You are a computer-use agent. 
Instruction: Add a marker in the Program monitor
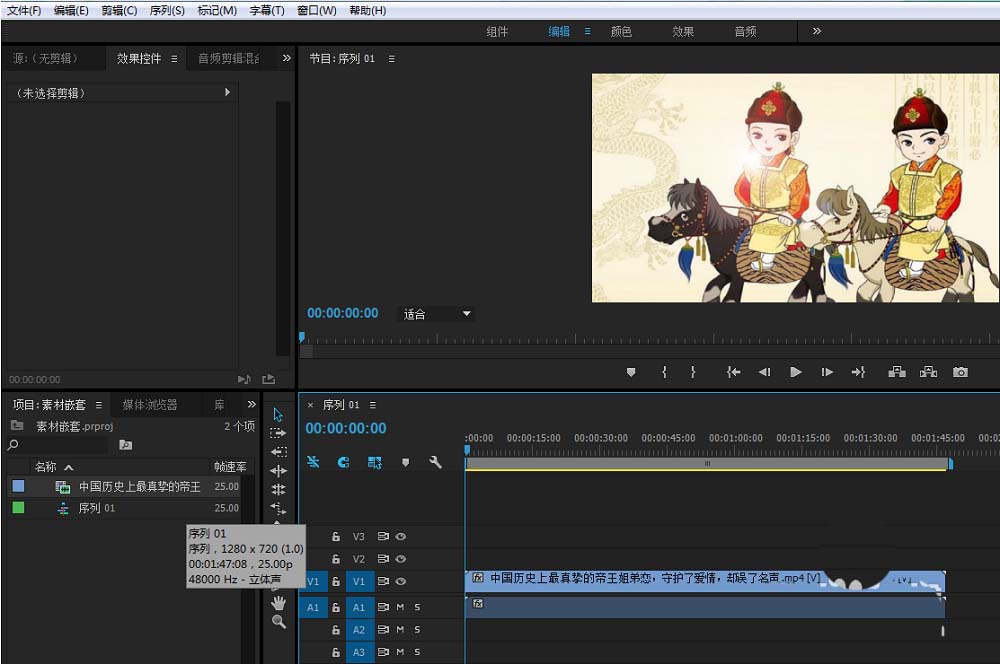[631, 372]
